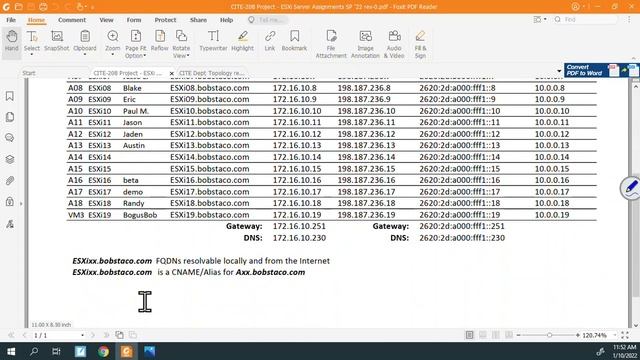
Task: Open the Clipboard tool
Action: (x=85, y=40)
